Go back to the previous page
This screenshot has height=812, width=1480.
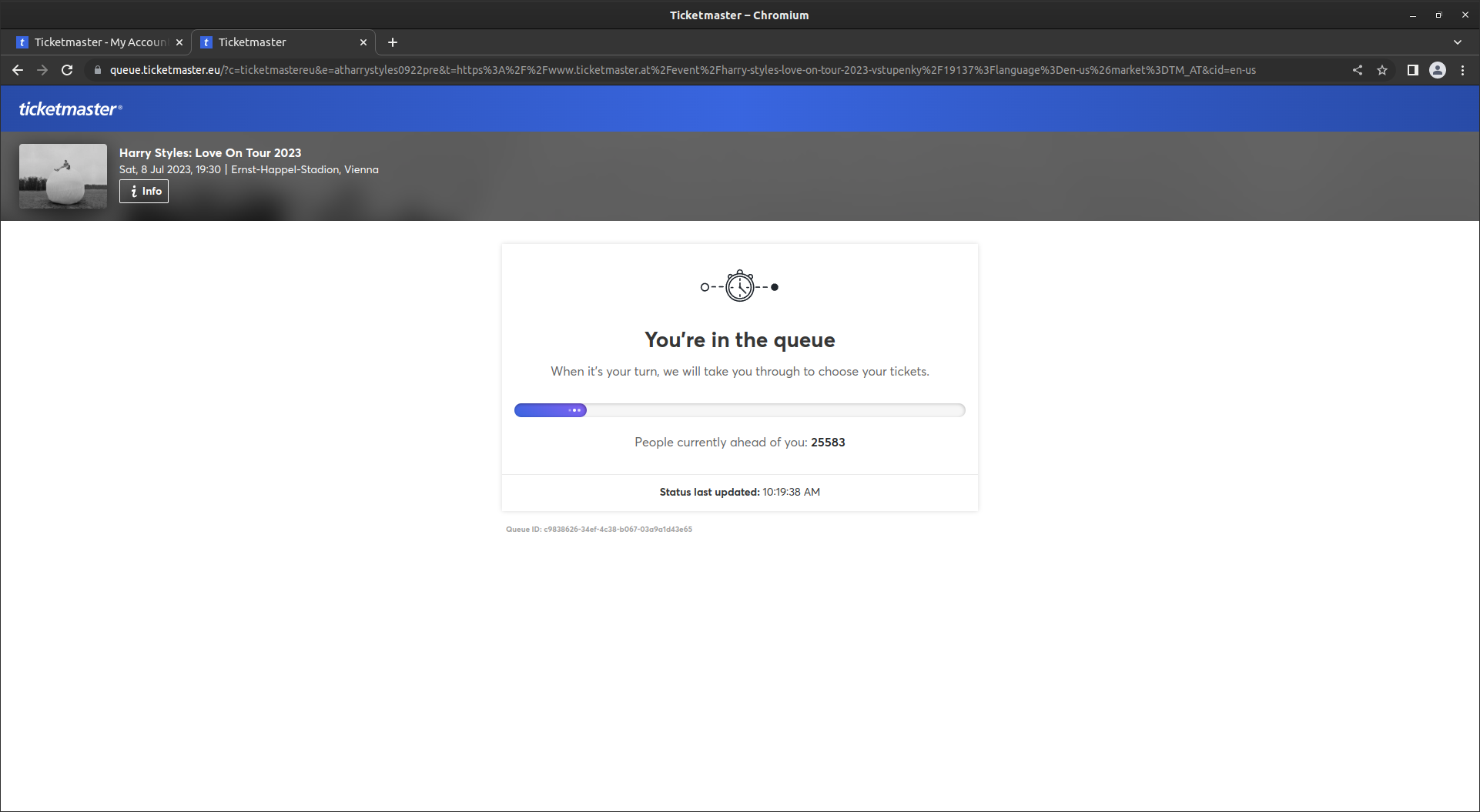pos(18,70)
